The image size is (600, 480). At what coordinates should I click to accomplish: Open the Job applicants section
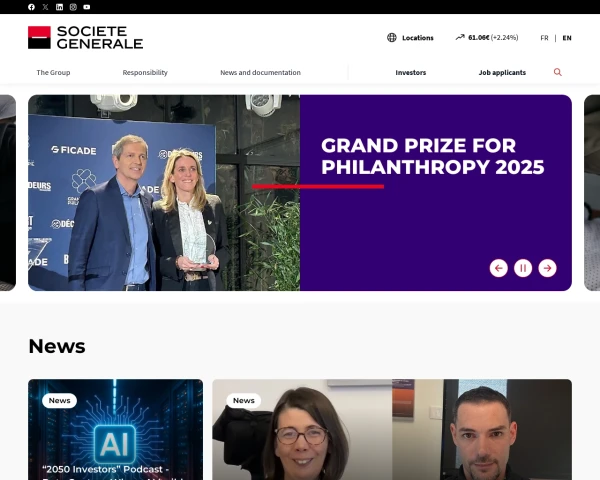pyautogui.click(x=502, y=72)
